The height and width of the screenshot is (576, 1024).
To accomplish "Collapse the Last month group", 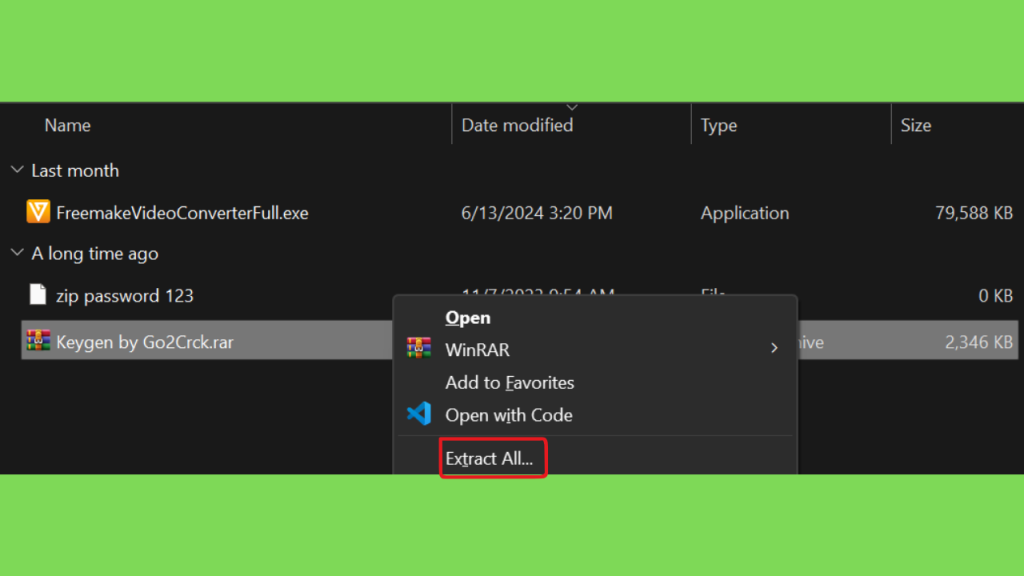I will pos(18,170).
